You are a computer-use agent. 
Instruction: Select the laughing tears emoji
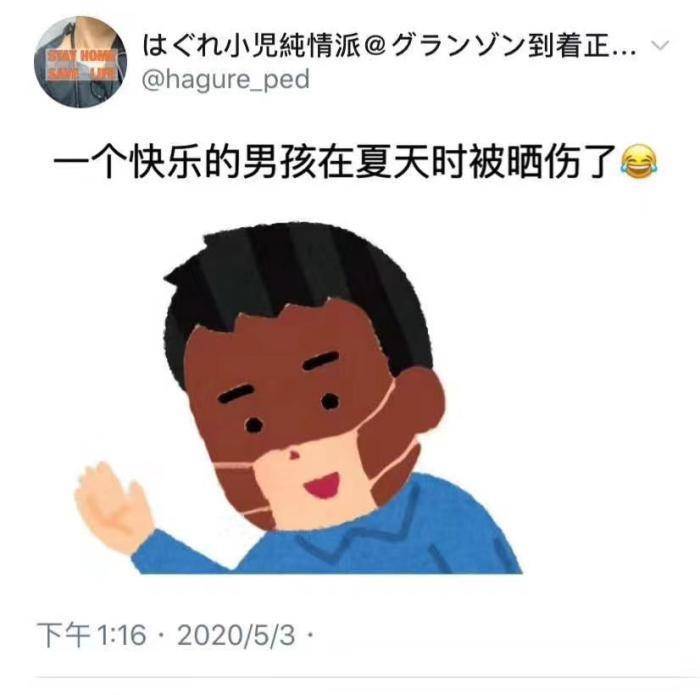click(x=639, y=162)
